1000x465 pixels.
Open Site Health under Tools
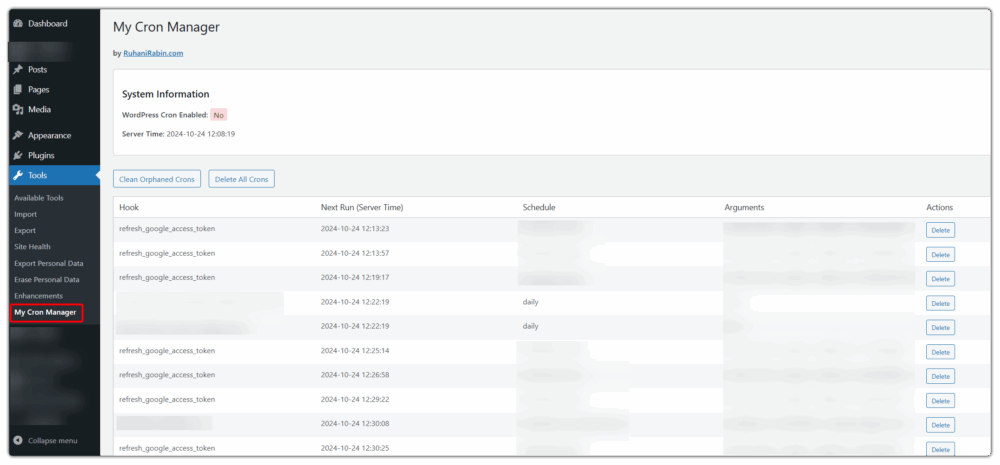[x=32, y=247]
